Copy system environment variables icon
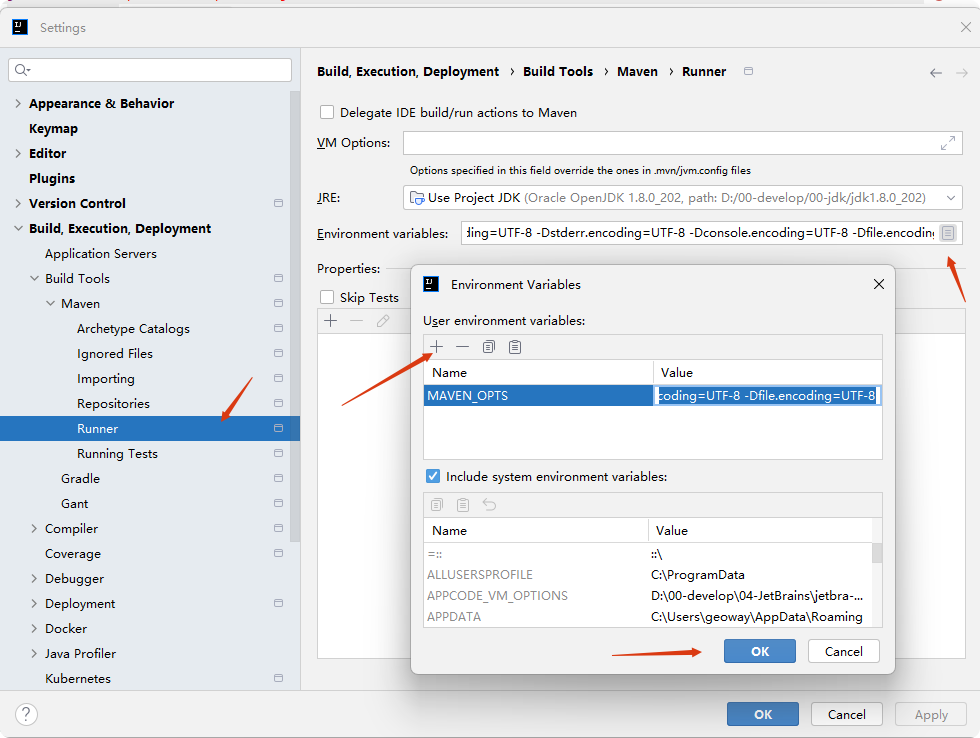980x738 pixels. point(437,504)
